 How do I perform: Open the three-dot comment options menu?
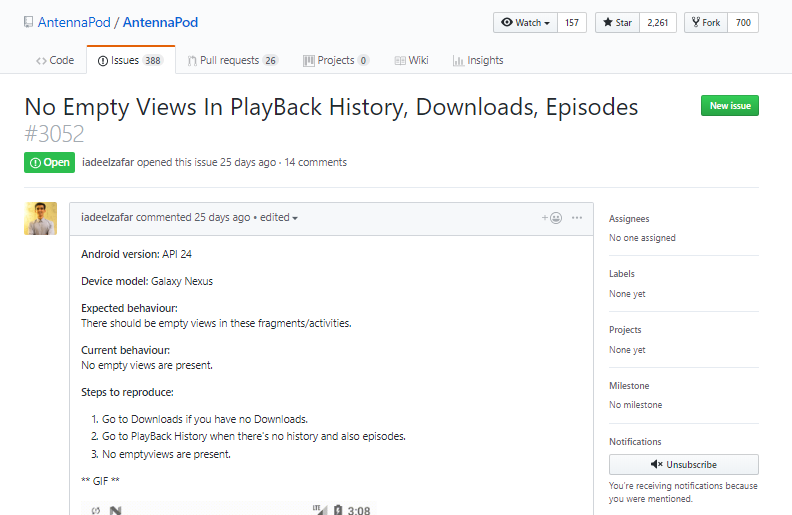point(577,217)
